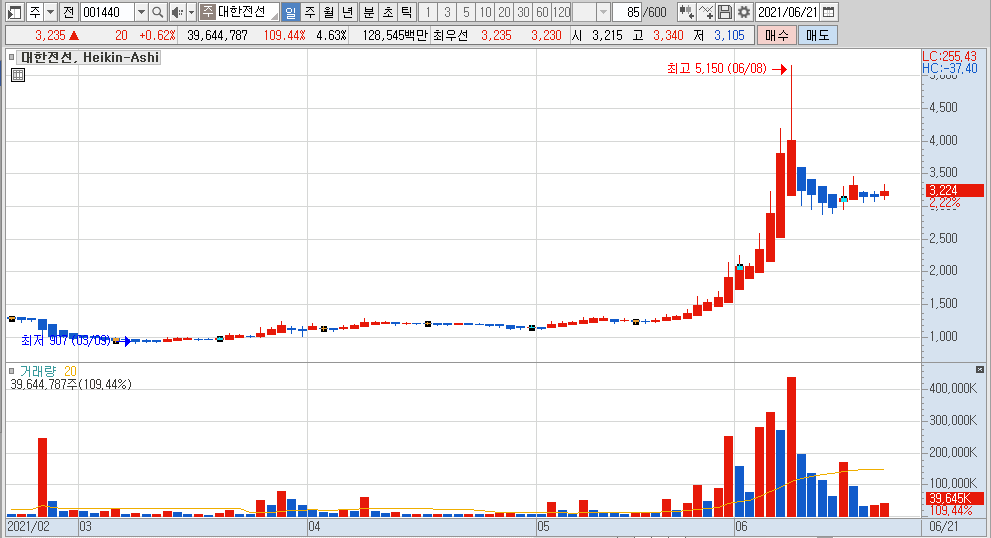Set interval to 1

[x=428, y=11]
